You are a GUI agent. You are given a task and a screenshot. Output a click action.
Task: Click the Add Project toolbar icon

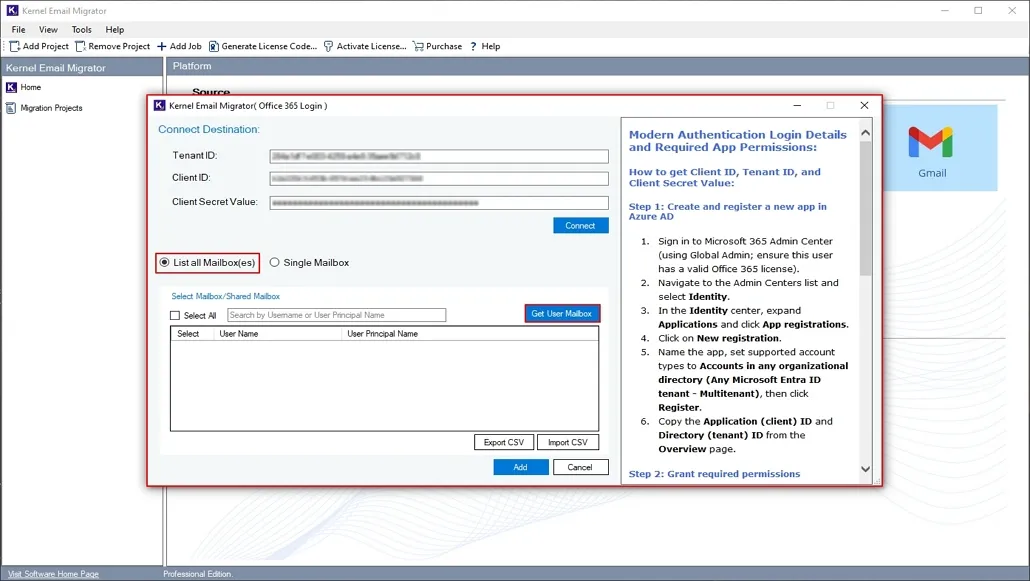coord(13,46)
